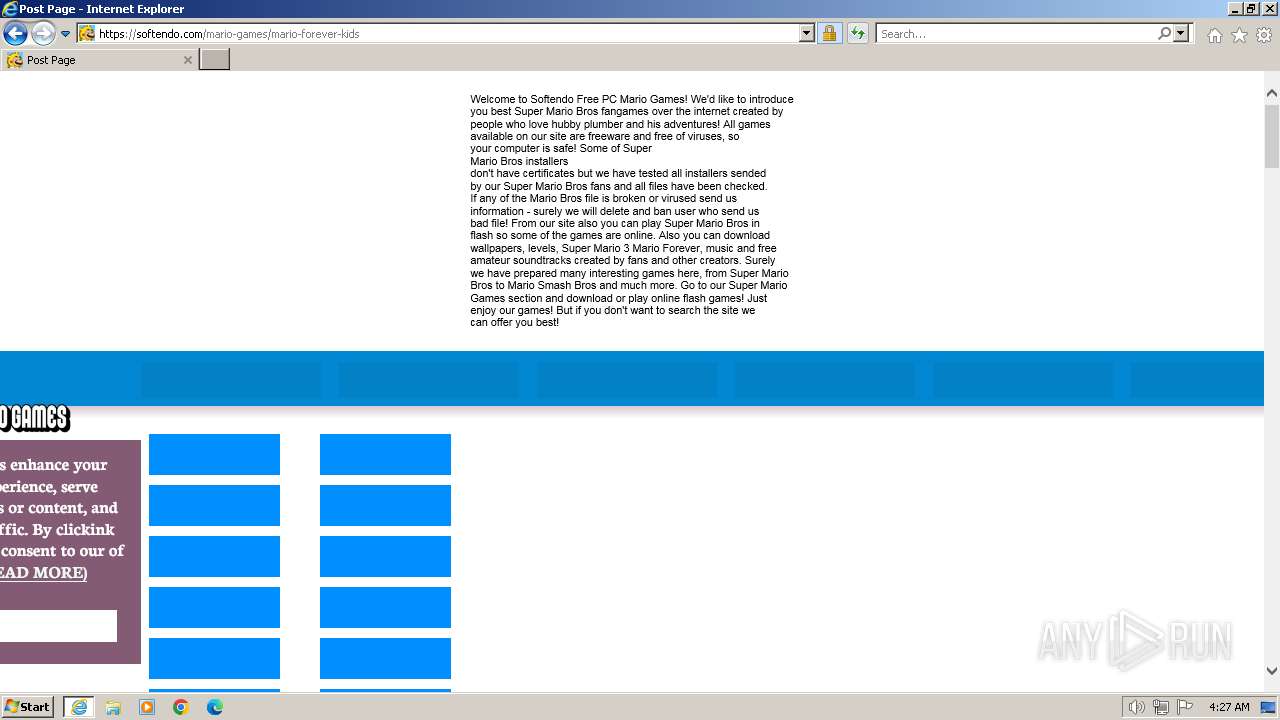
Task: Click the Action Center flag icon
Action: (1185, 707)
